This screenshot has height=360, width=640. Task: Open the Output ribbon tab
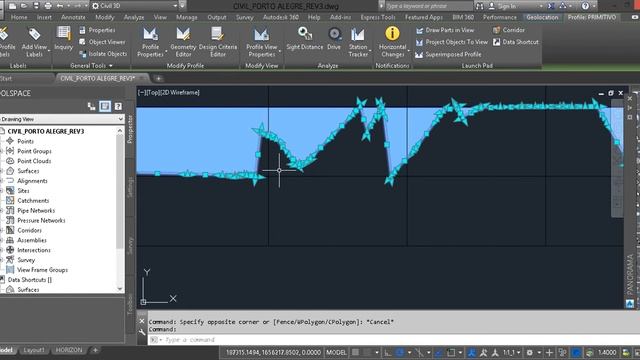click(x=216, y=18)
